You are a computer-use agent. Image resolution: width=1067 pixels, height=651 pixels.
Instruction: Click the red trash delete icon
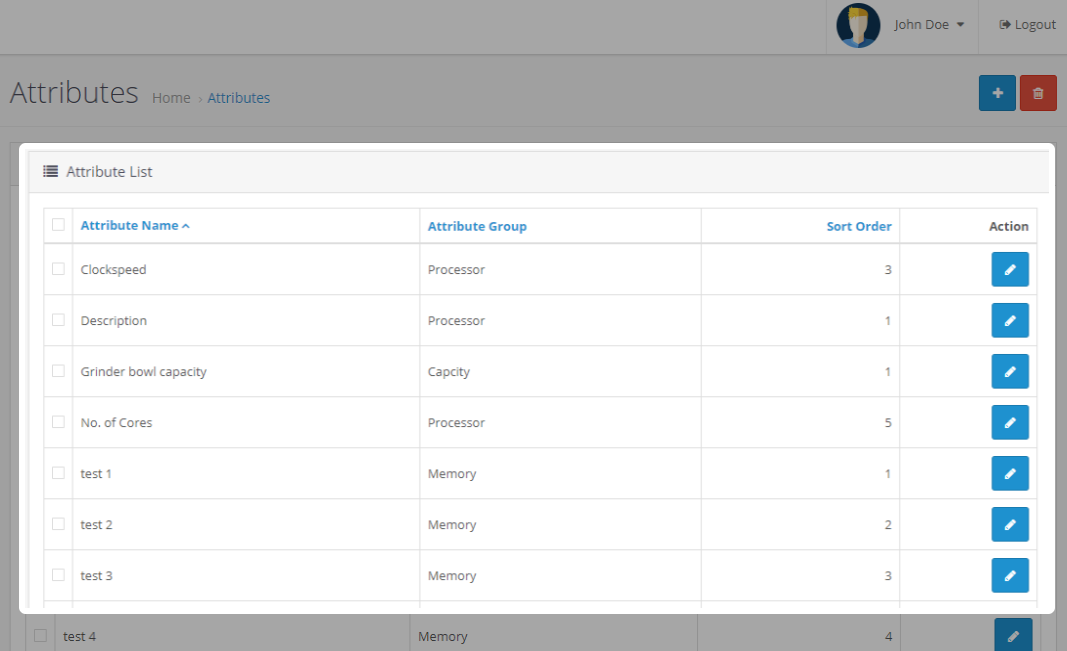(x=1038, y=93)
